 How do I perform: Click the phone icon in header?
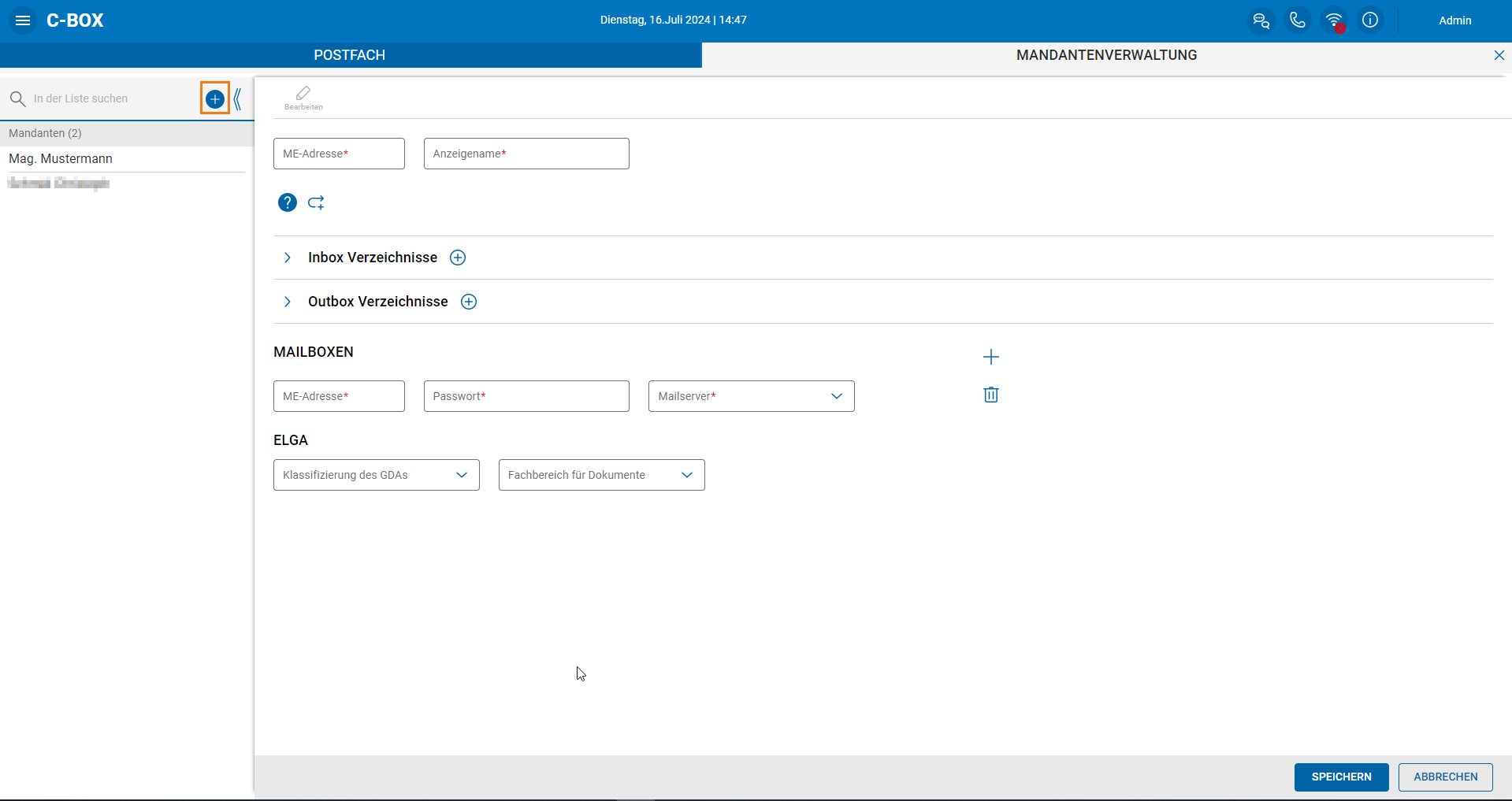[1297, 20]
